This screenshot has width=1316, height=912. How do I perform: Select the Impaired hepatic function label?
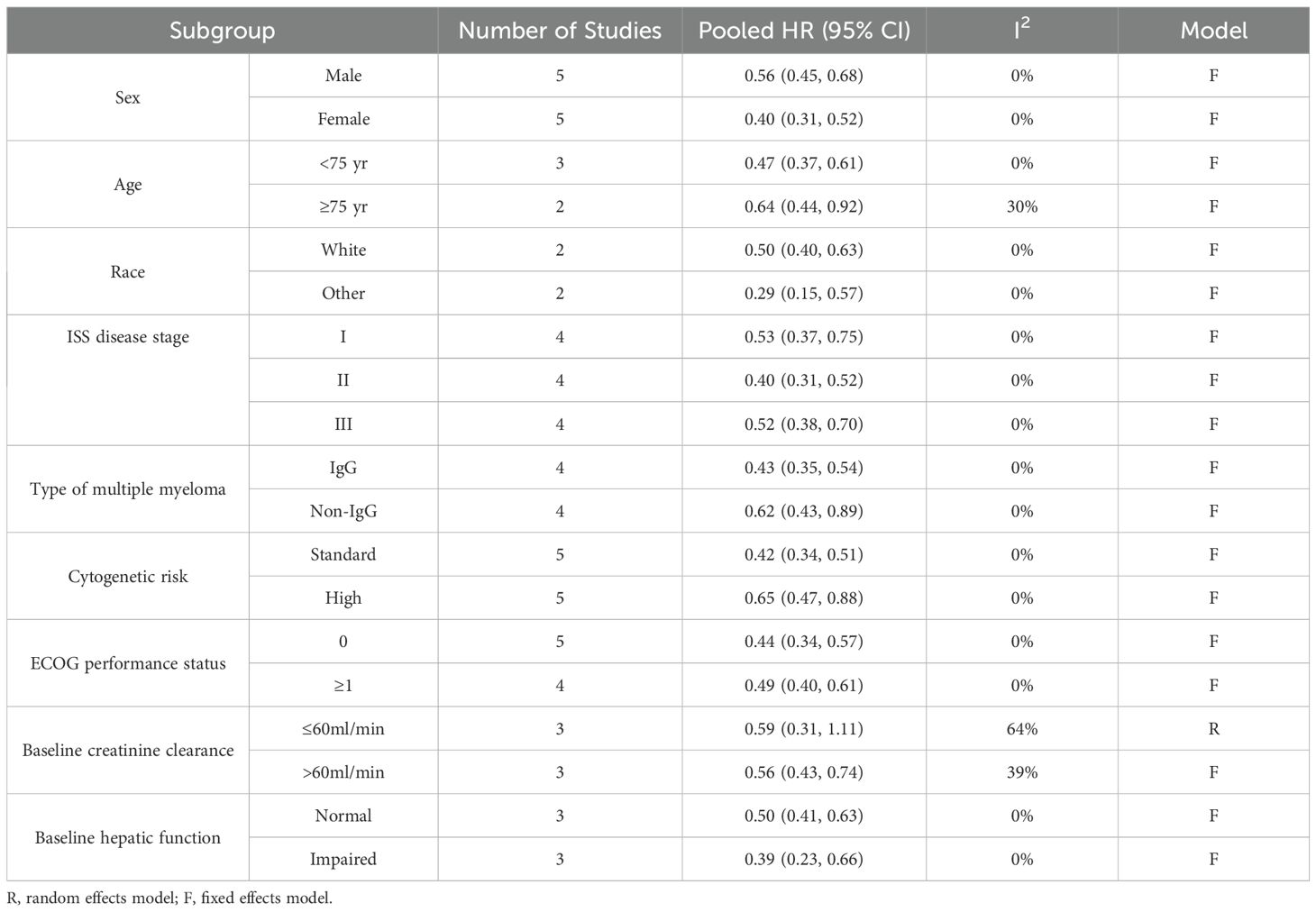343,859
